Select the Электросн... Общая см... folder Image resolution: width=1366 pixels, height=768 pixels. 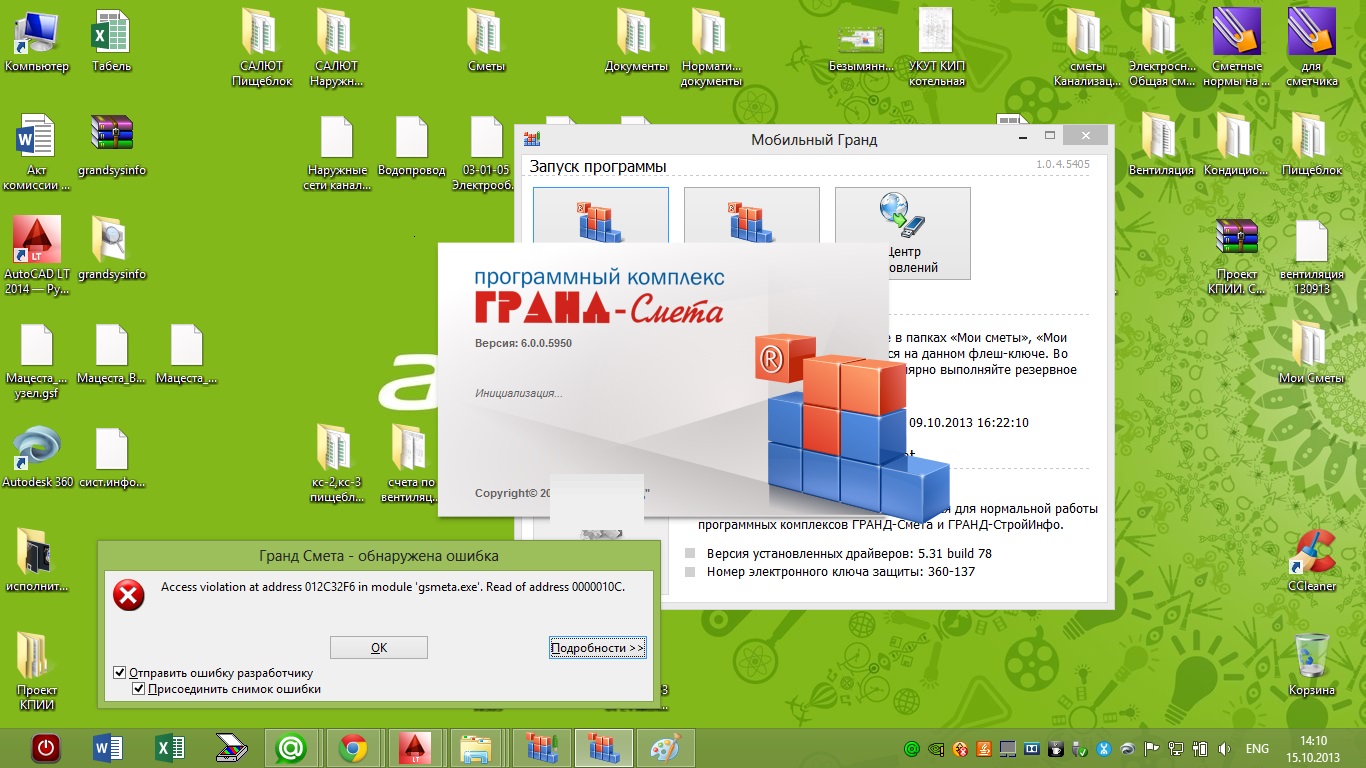(x=1161, y=48)
